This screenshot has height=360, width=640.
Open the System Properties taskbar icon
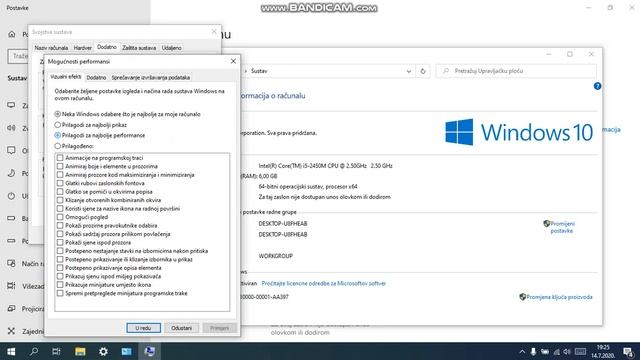pos(149,351)
